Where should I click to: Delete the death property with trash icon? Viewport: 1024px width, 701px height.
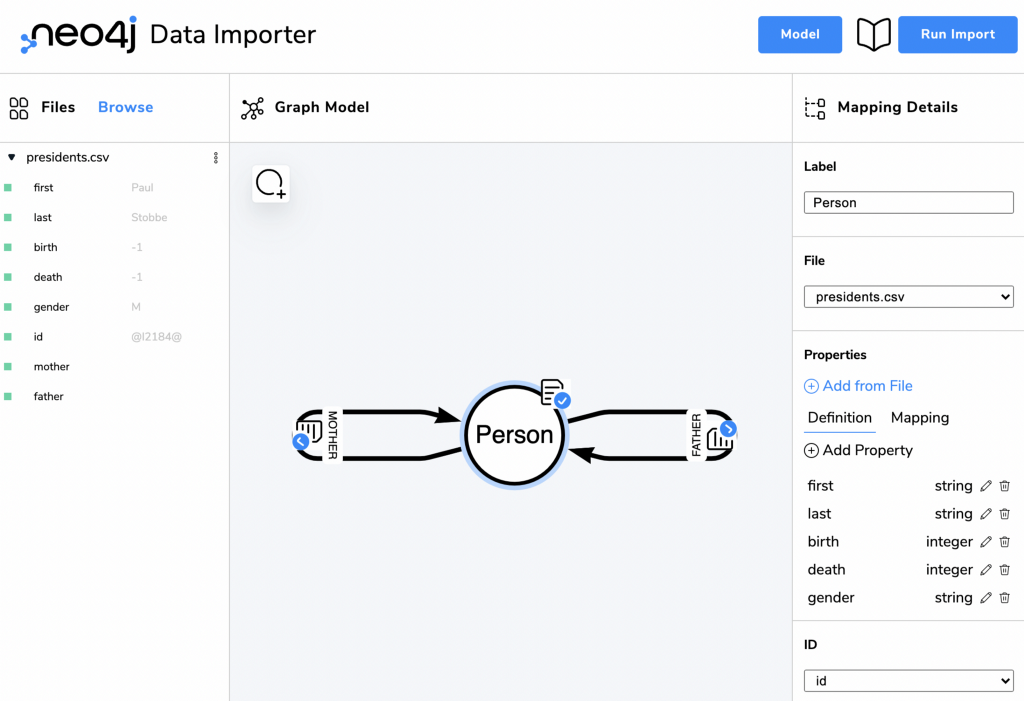(1005, 570)
